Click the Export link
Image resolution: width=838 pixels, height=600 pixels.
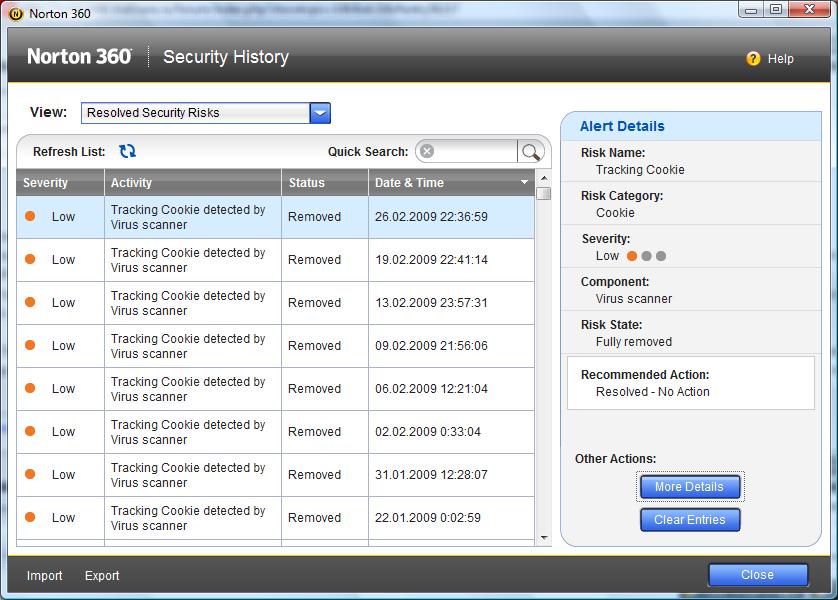coord(102,575)
